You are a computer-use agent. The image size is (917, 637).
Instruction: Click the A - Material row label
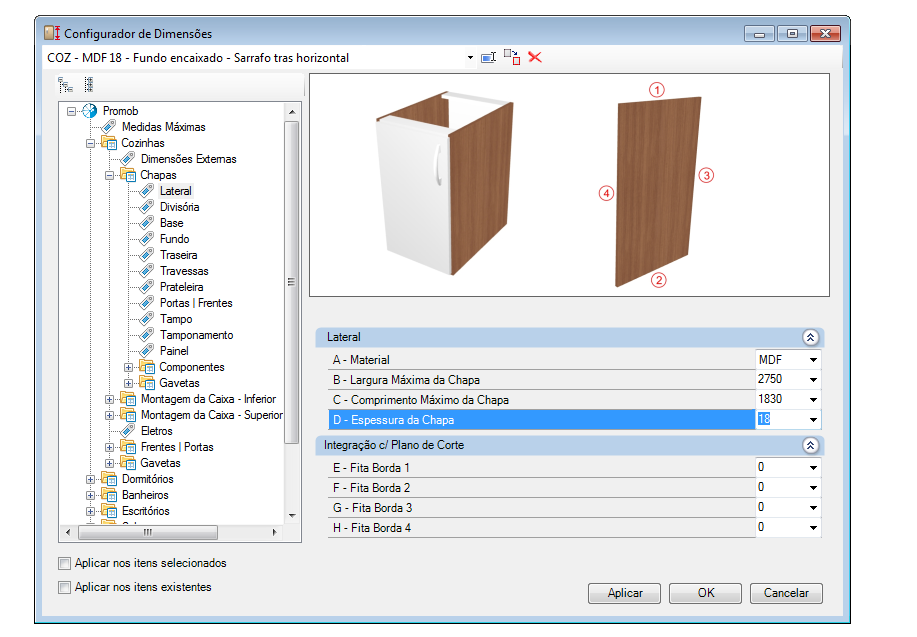361,360
